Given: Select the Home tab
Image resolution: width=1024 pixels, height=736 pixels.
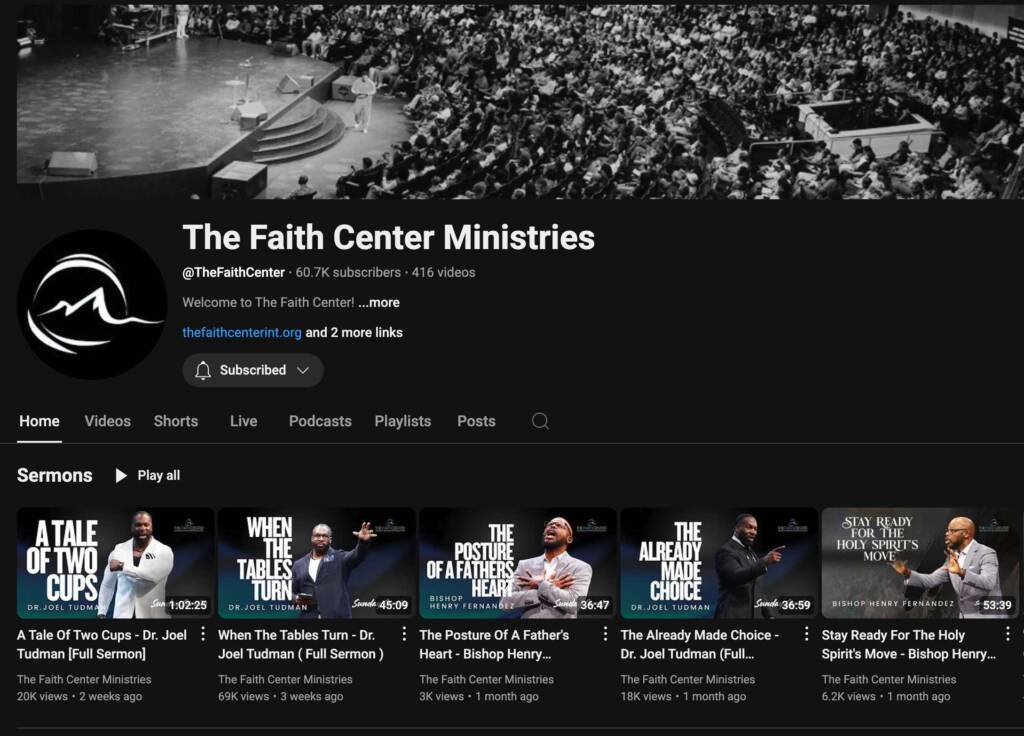Looking at the screenshot, I should (x=39, y=421).
